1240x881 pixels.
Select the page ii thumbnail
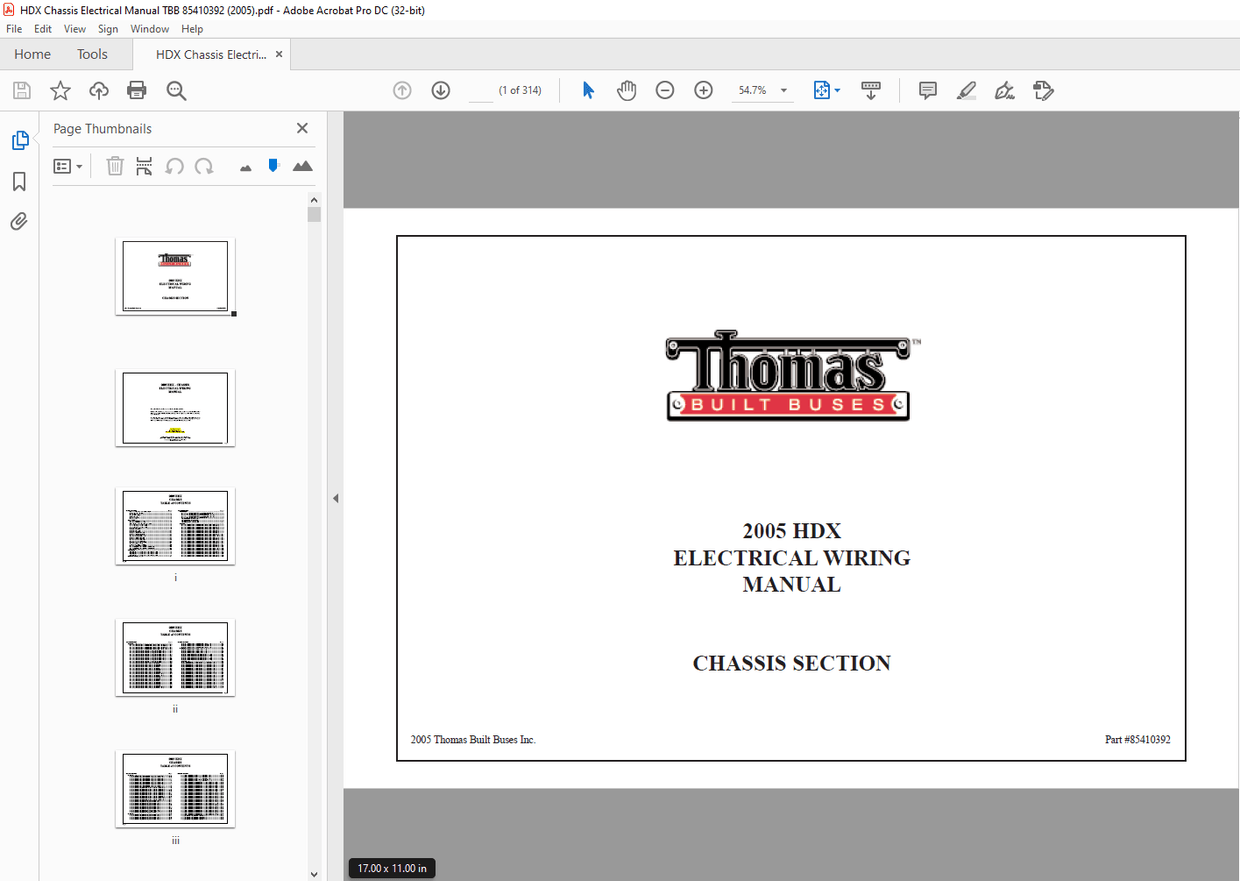[175, 657]
